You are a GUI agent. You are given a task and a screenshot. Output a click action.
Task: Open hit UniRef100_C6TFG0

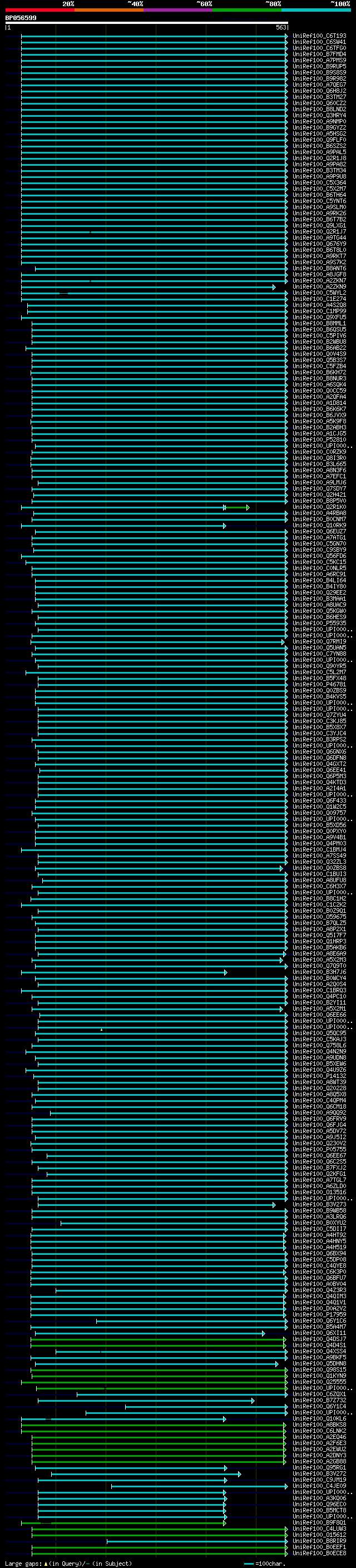click(319, 48)
